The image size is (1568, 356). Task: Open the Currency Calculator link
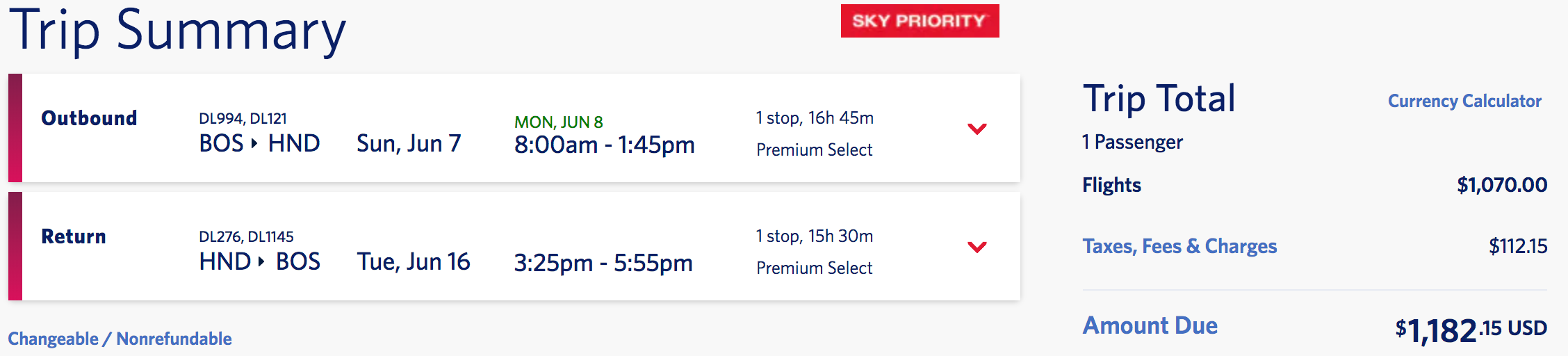pyautogui.click(x=1464, y=102)
